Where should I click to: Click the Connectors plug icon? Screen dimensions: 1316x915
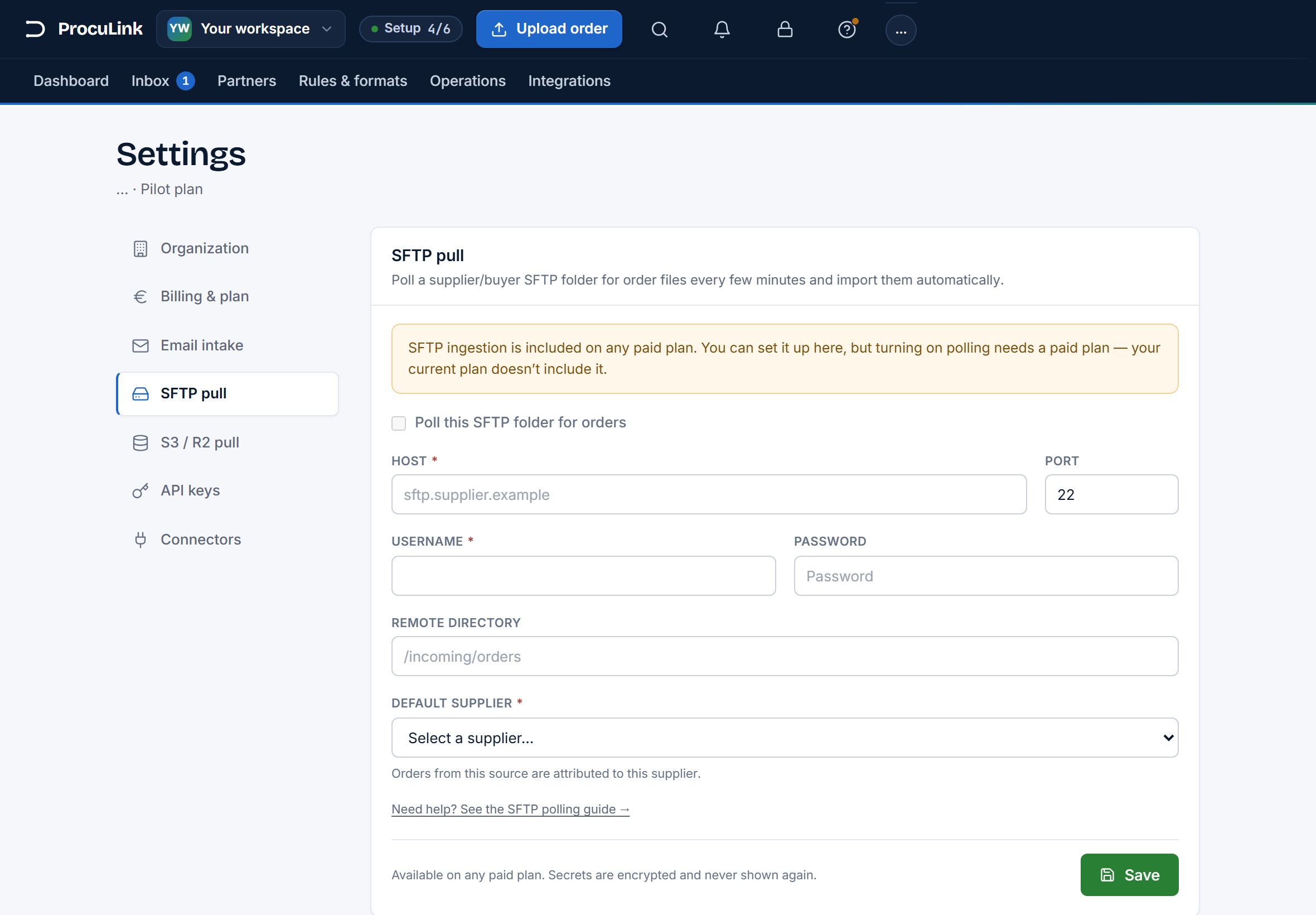(x=141, y=540)
